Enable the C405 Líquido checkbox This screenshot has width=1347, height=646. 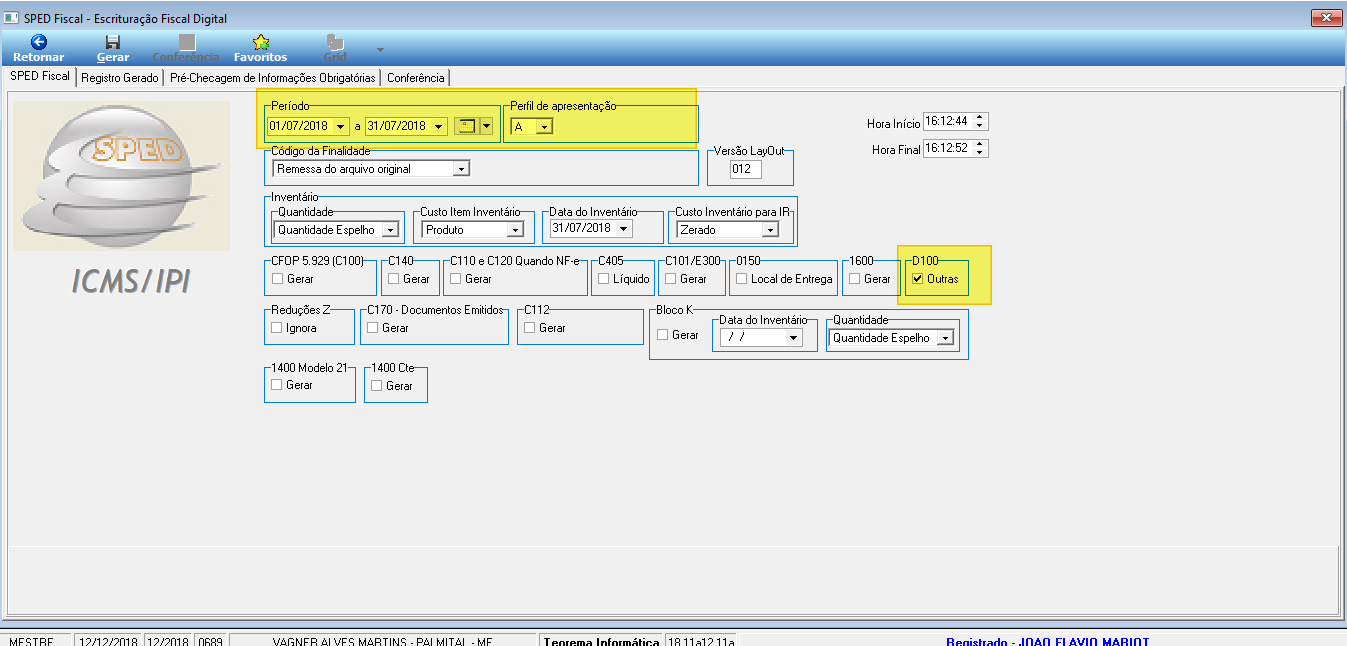(603, 279)
